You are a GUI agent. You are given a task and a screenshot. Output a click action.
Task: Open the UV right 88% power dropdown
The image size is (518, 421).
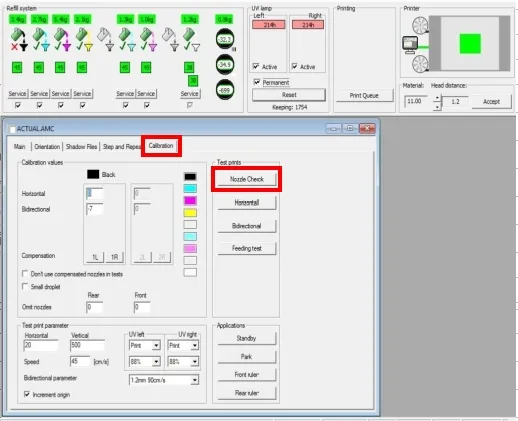[183, 361]
